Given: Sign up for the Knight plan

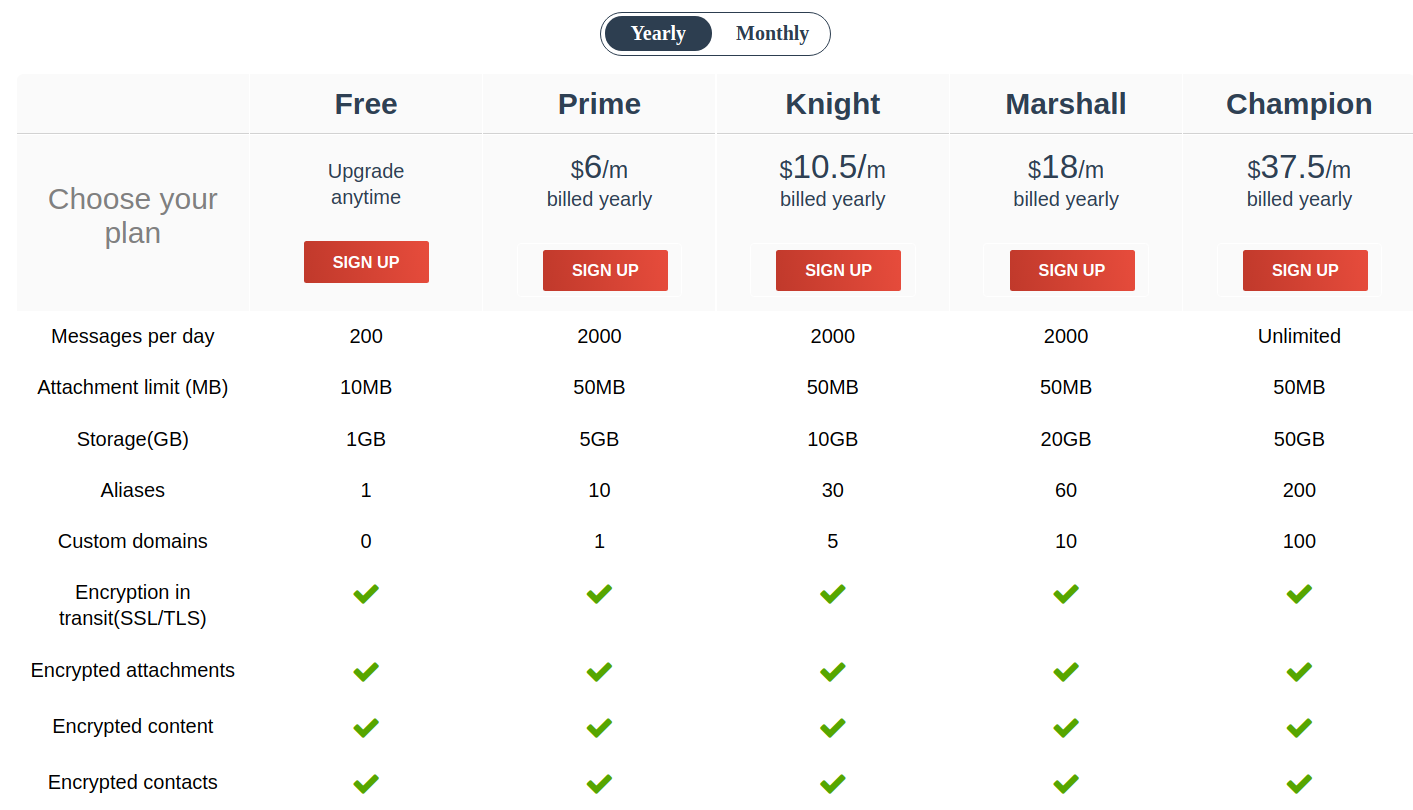Looking at the screenshot, I should click(838, 270).
